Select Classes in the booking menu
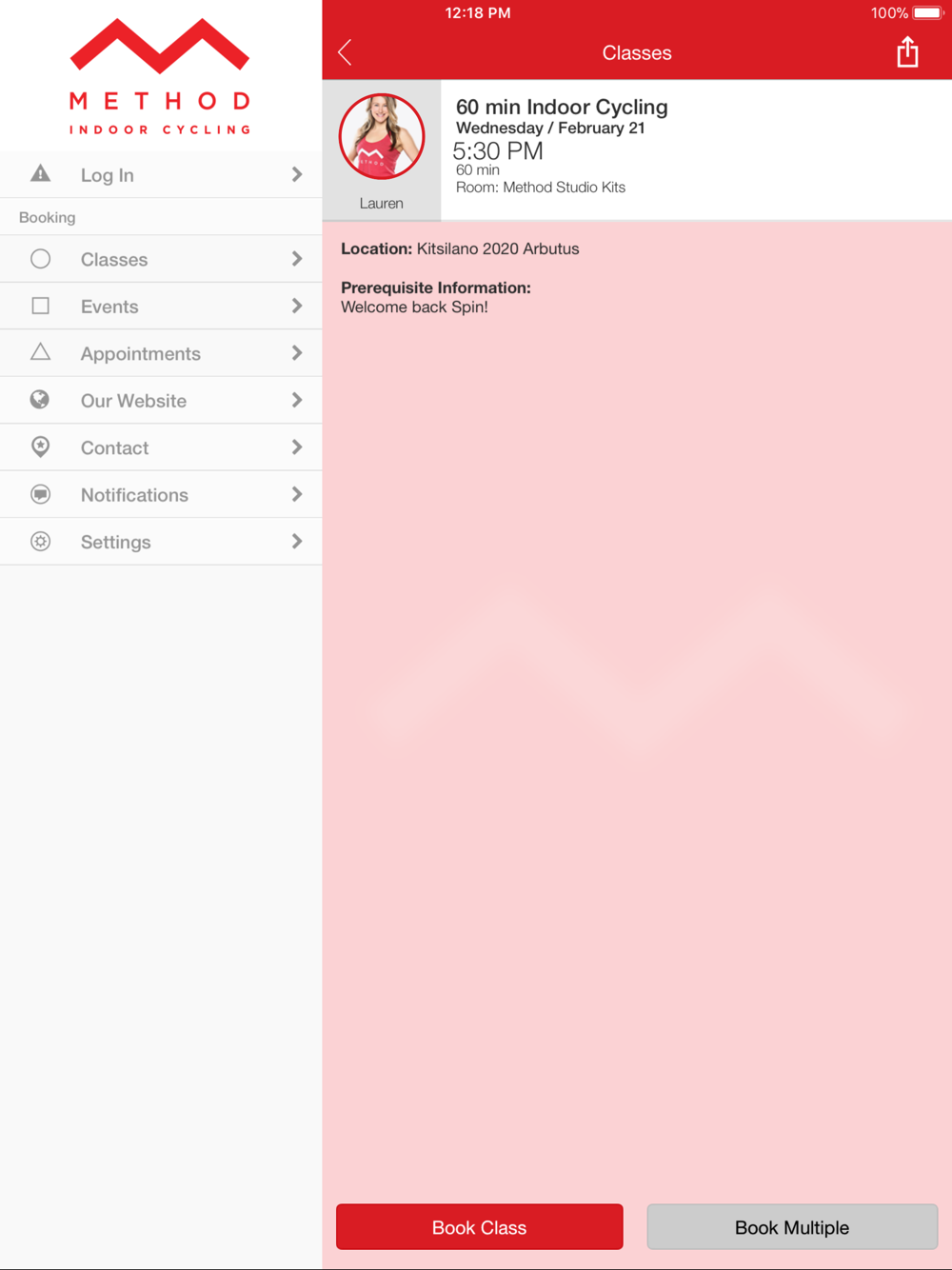952x1270 pixels. click(161, 259)
